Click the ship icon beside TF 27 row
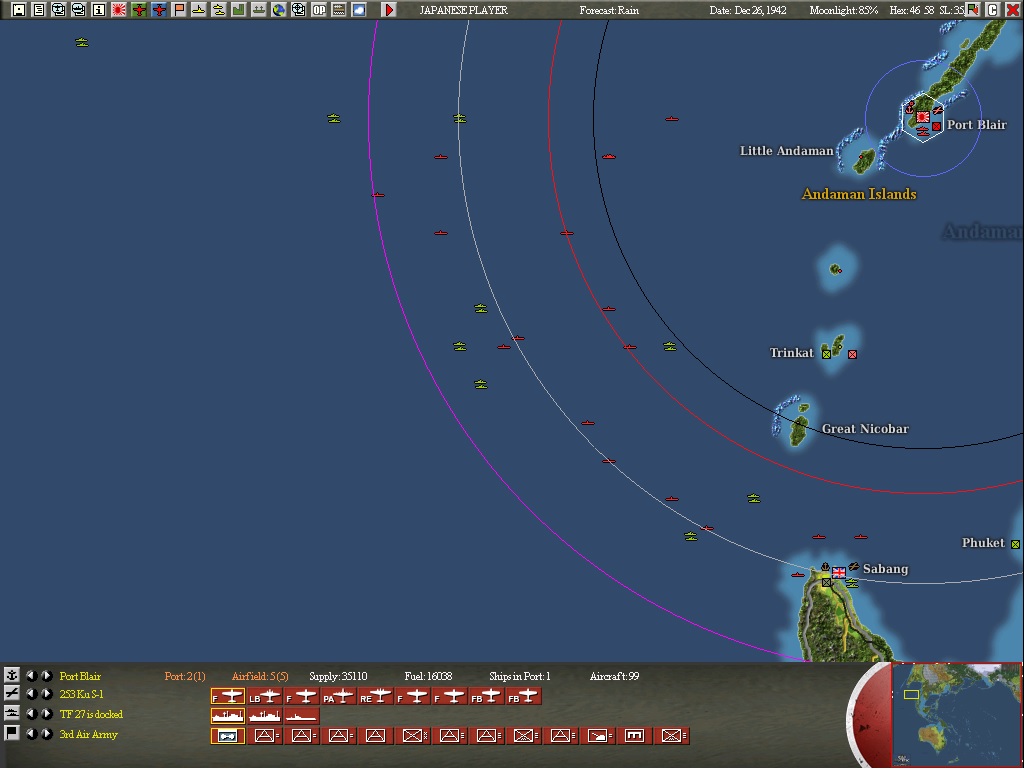1027x770 pixels. point(11,714)
